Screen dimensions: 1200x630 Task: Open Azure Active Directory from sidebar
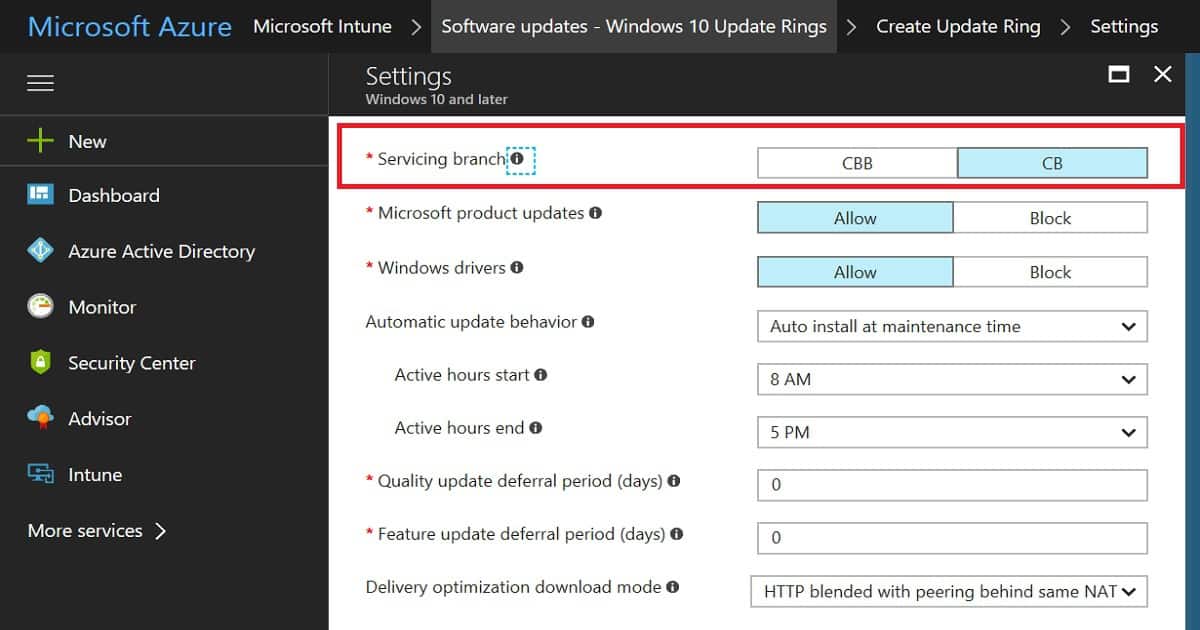(164, 251)
